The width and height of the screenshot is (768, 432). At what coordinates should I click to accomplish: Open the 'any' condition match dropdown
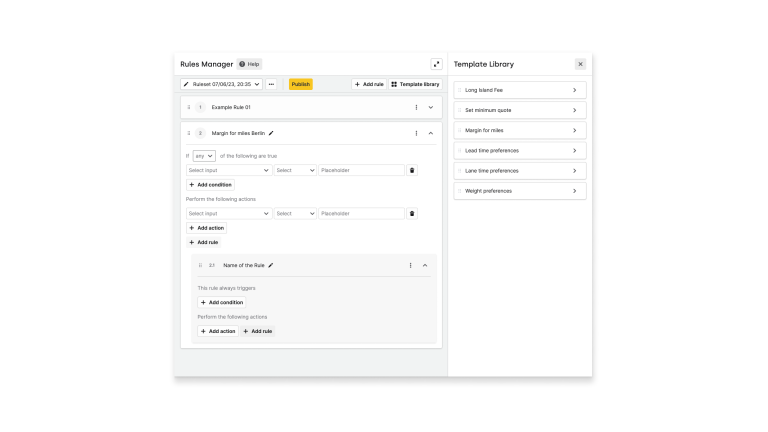click(x=204, y=156)
